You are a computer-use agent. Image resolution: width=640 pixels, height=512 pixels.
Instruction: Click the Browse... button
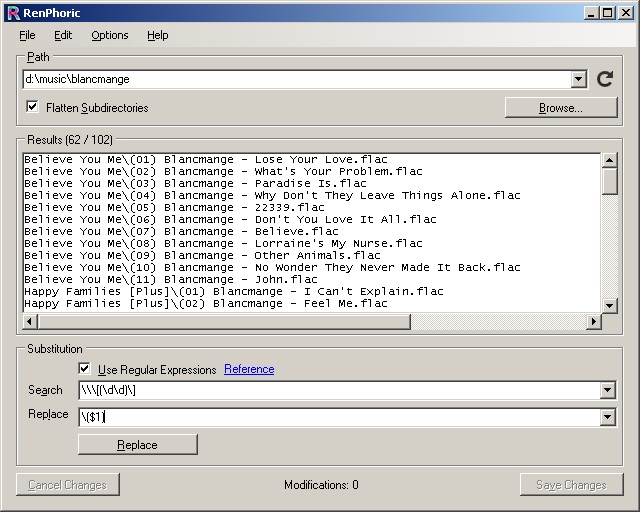[x=560, y=108]
